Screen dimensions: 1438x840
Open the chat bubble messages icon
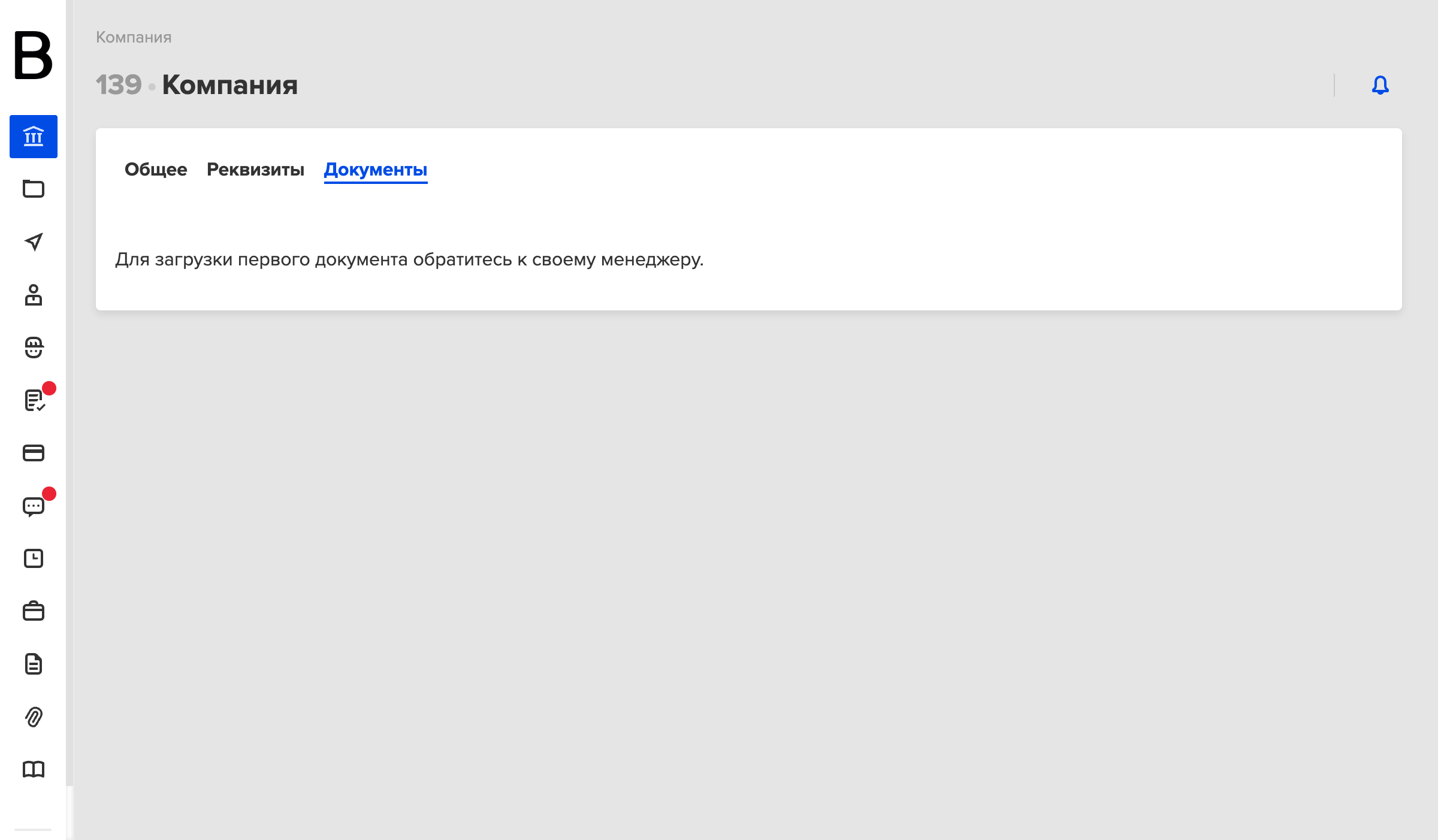34,507
